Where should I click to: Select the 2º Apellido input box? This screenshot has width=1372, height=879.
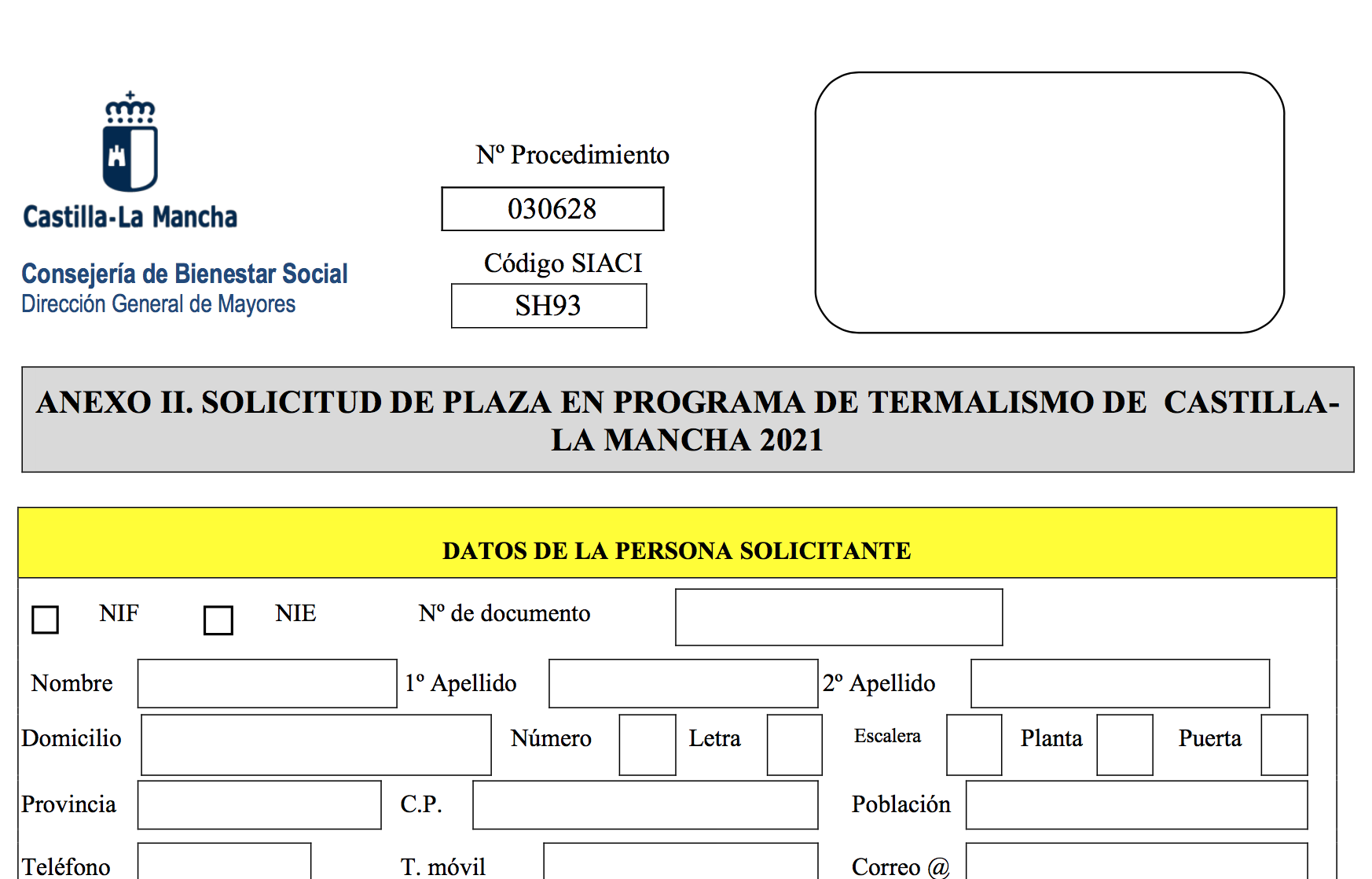click(x=1120, y=683)
